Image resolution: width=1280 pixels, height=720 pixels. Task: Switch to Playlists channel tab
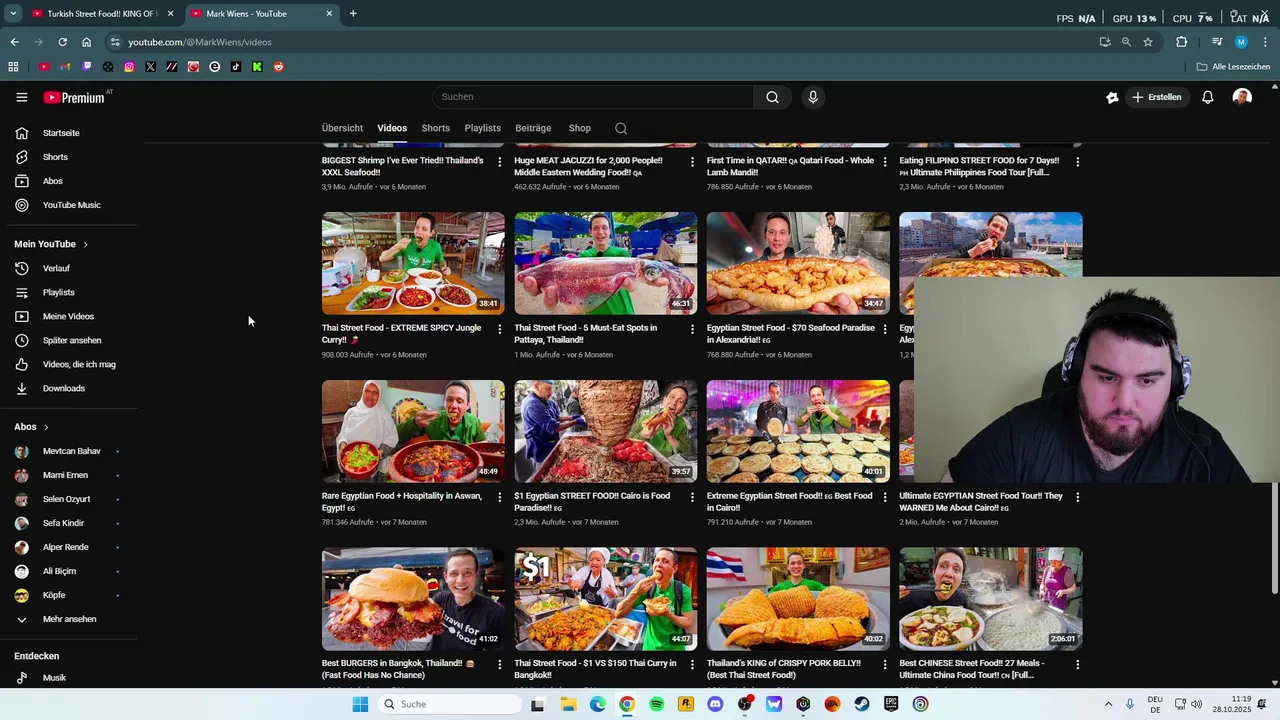click(x=482, y=128)
